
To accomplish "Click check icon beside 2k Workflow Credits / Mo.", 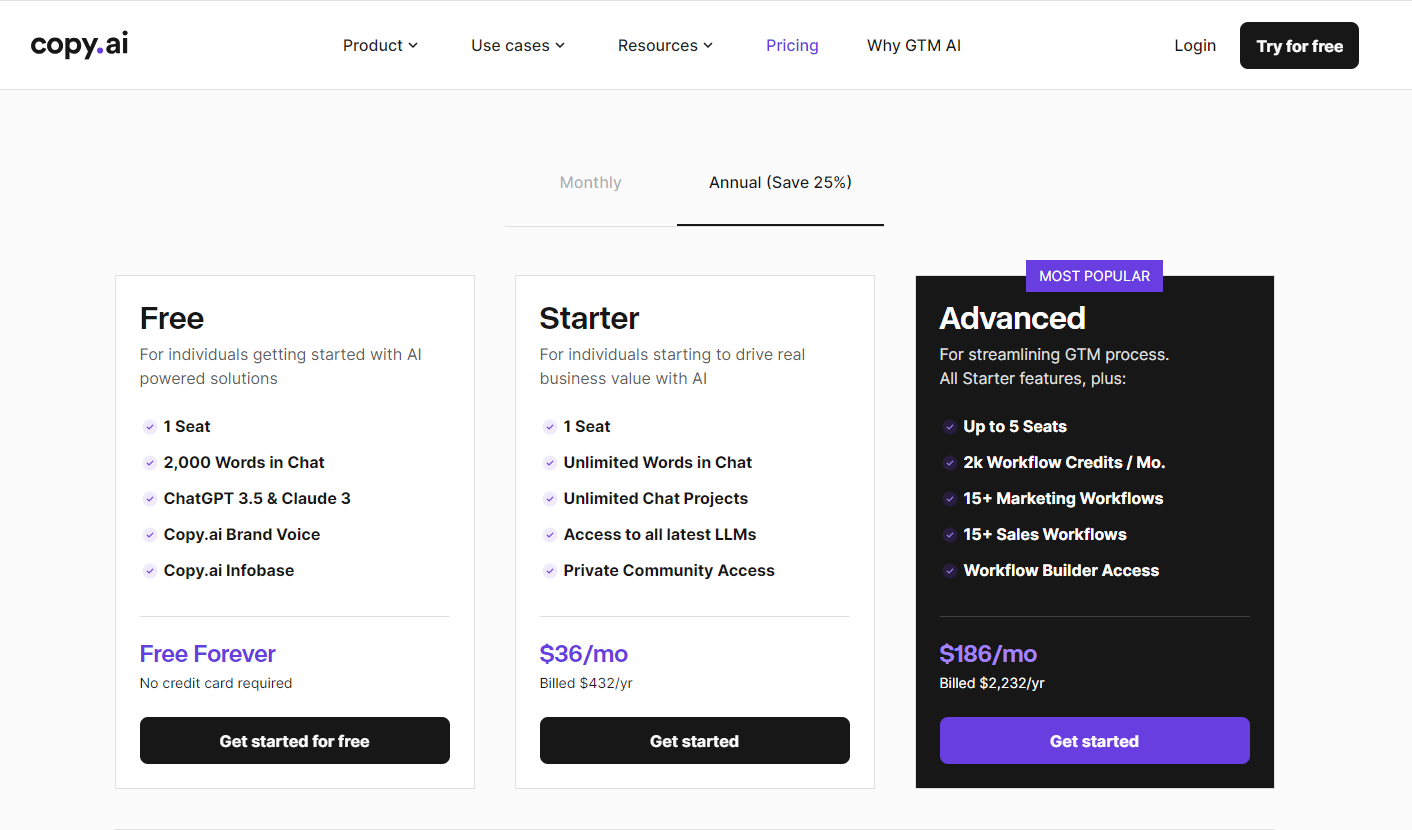I will tap(949, 463).
